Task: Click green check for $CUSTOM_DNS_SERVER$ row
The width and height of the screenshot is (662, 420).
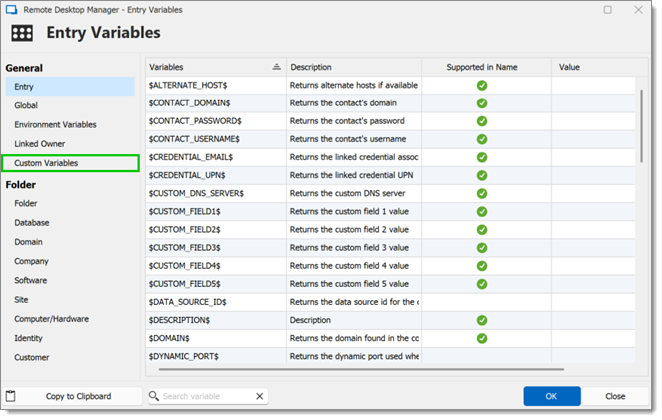Action: point(482,194)
